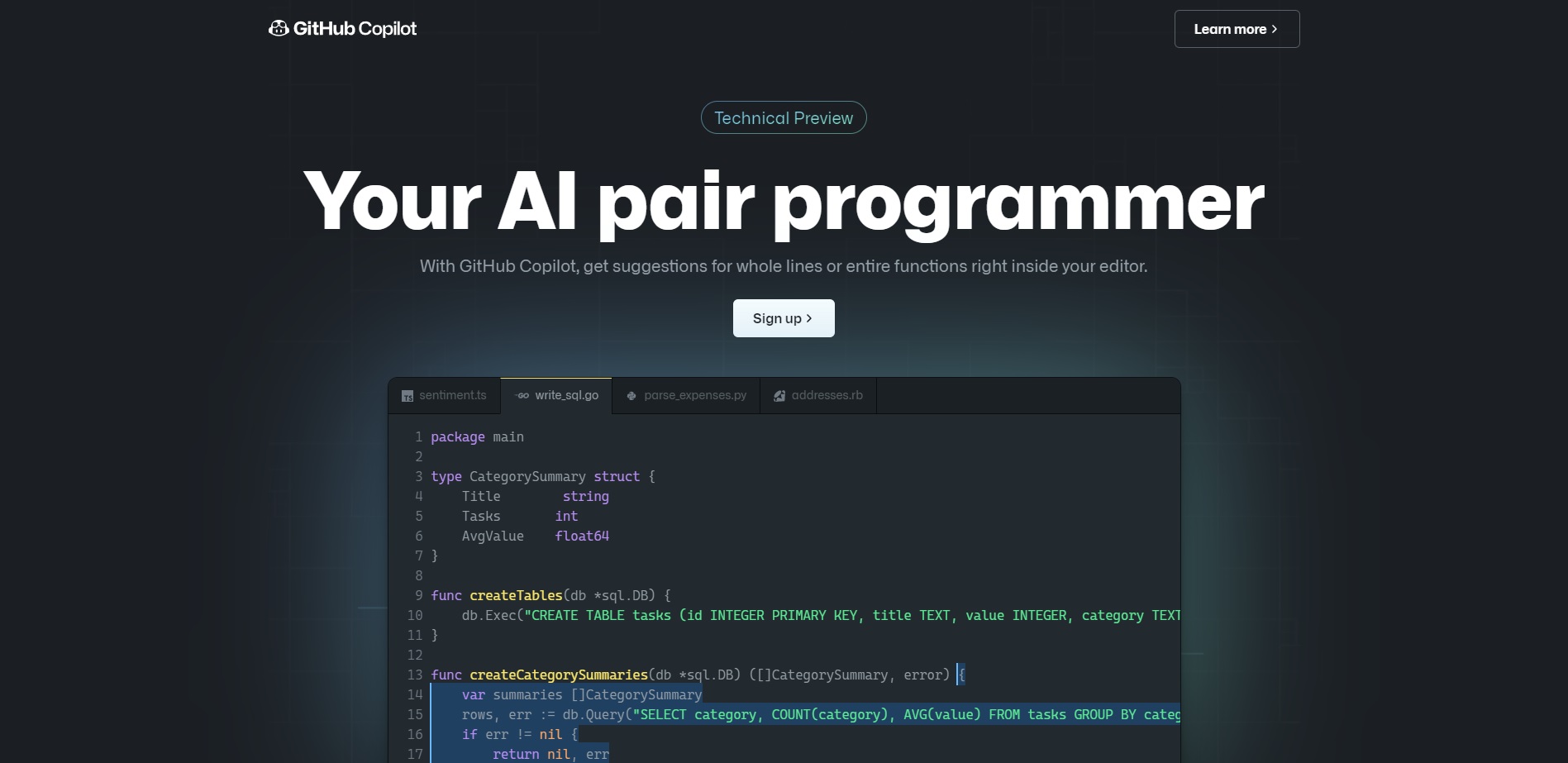Click the 'type CategorySummary struct' line
This screenshot has height=763, width=1568.
click(543, 477)
